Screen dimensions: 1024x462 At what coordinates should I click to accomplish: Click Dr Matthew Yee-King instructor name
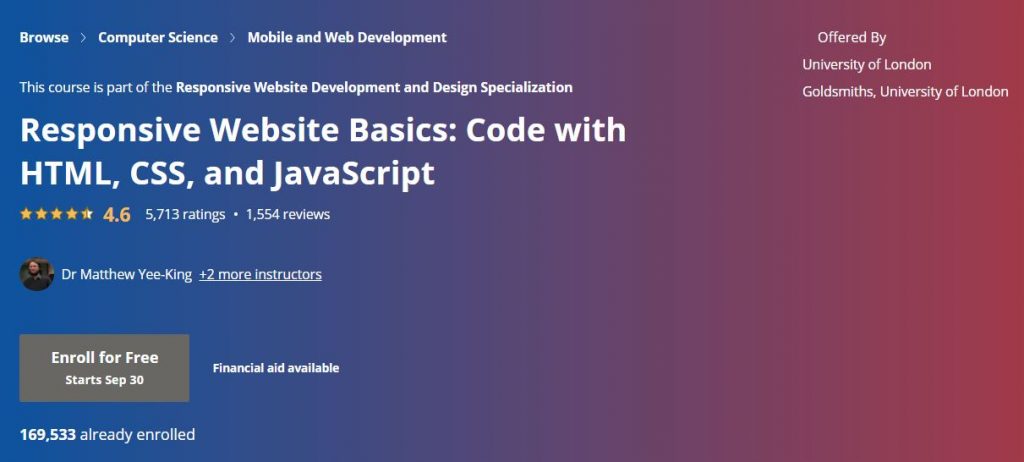(127, 274)
